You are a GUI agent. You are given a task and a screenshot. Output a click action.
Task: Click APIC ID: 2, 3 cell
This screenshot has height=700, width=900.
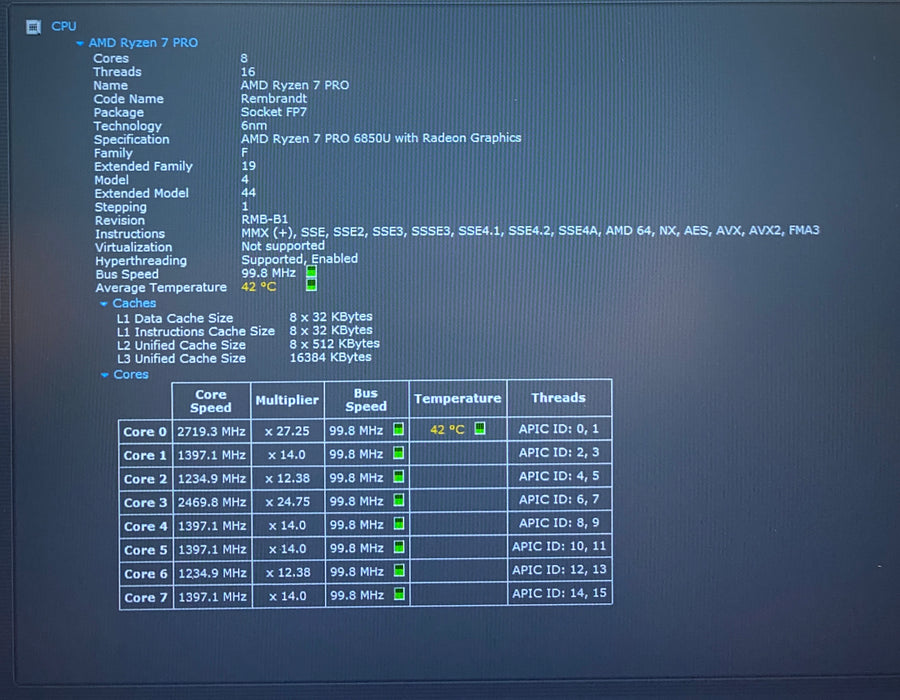[x=559, y=452]
